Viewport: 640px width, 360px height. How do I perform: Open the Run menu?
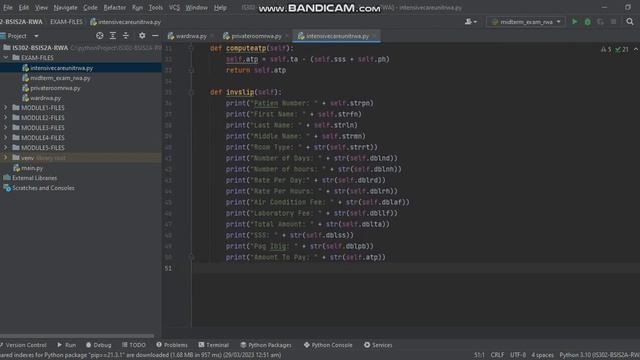(137, 8)
